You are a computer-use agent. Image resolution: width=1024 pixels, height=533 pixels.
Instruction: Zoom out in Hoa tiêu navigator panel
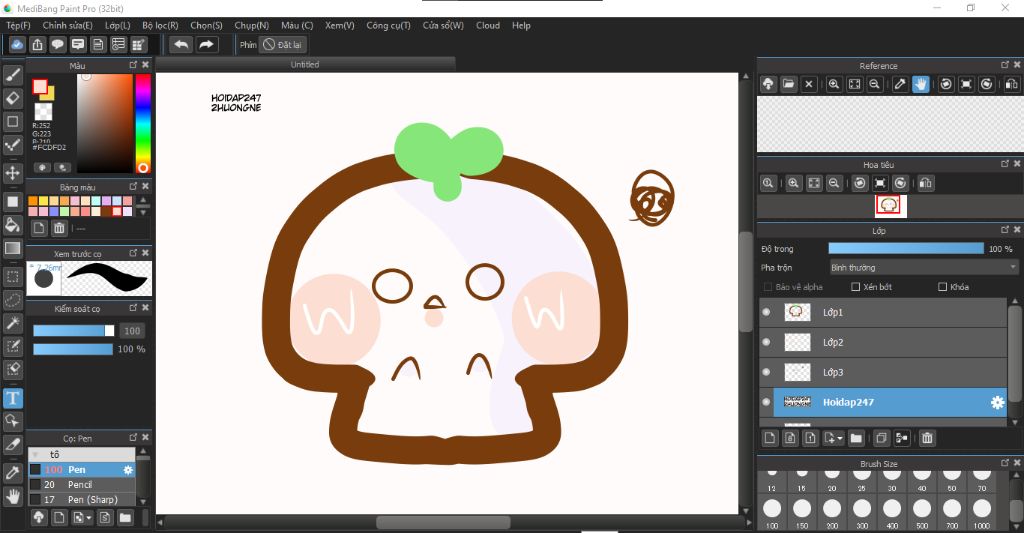pos(834,184)
